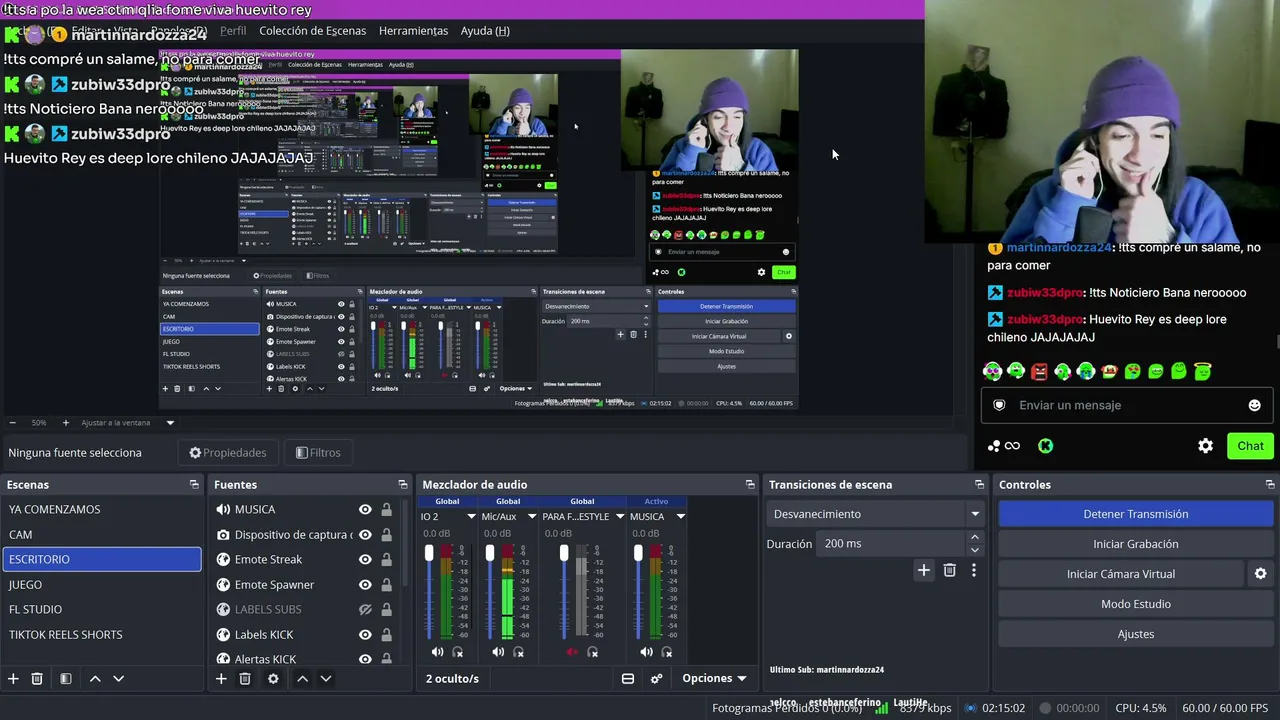The height and width of the screenshot is (720, 1280).
Task: Move the selected scene up
Action: (x=95, y=678)
